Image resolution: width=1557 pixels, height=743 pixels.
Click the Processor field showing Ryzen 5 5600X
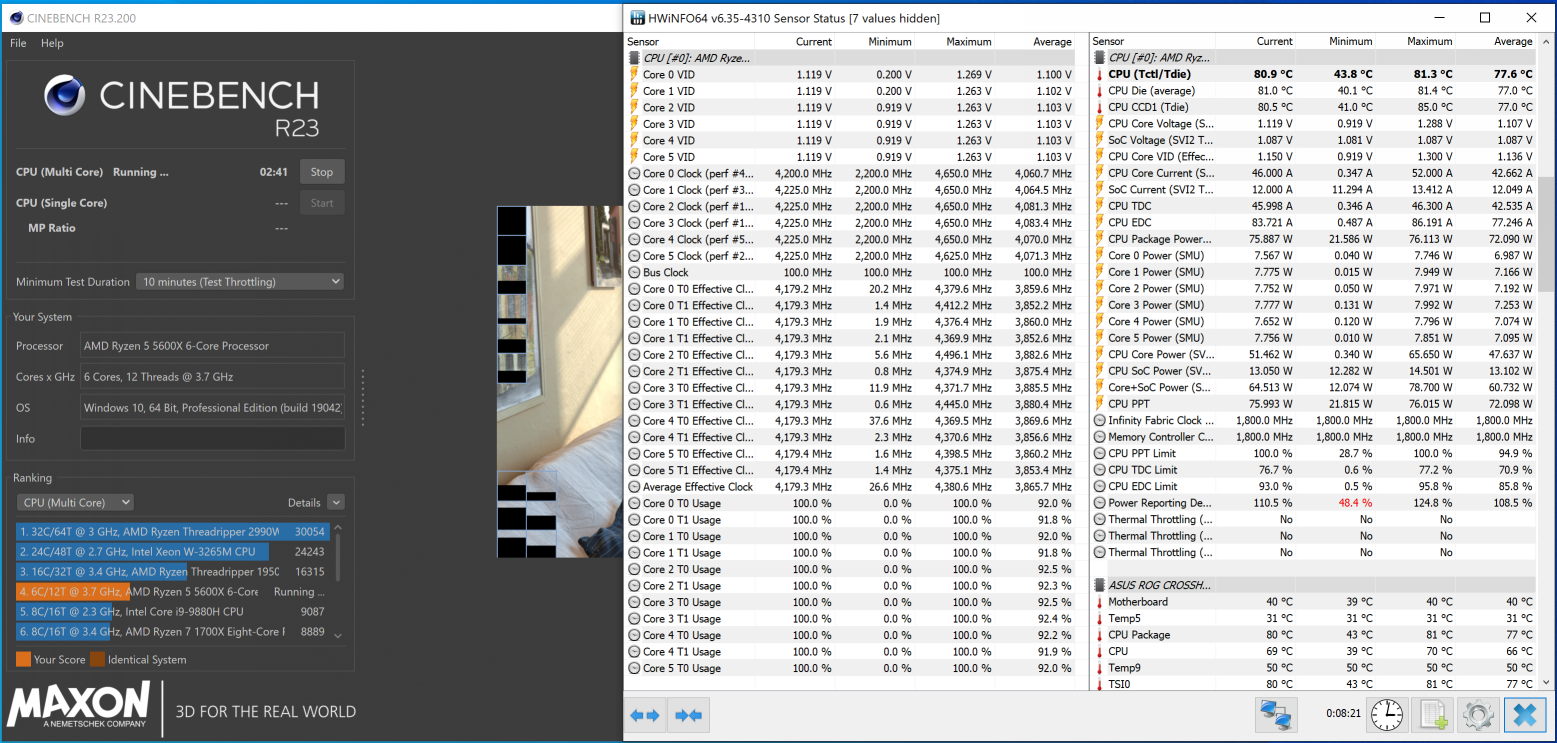(212, 346)
